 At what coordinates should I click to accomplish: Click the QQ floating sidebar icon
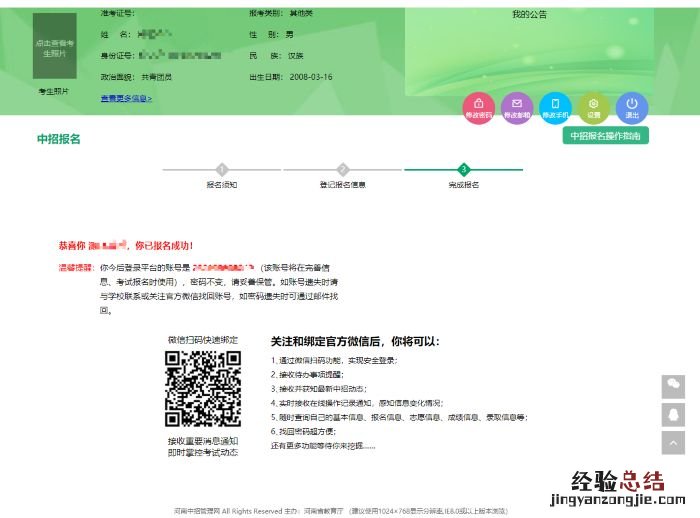(x=674, y=414)
